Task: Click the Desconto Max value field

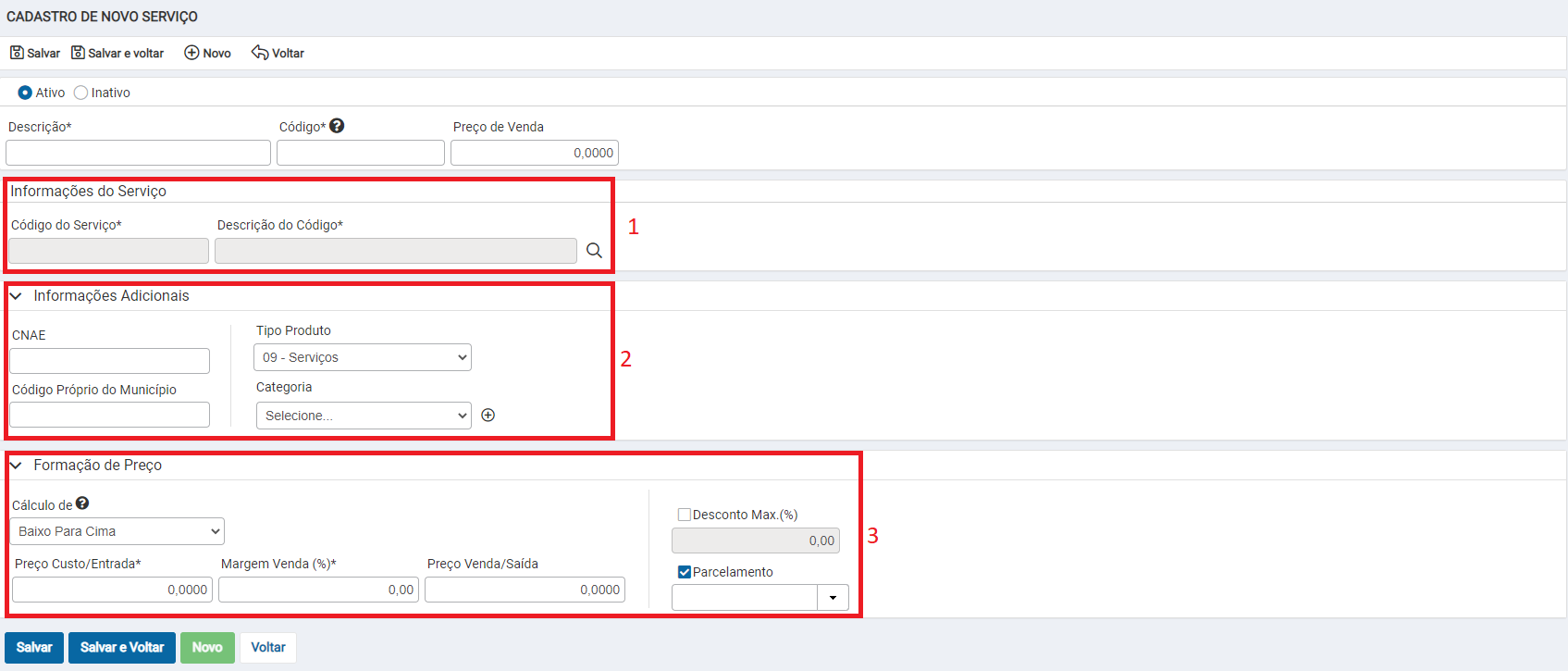Action: 756,541
